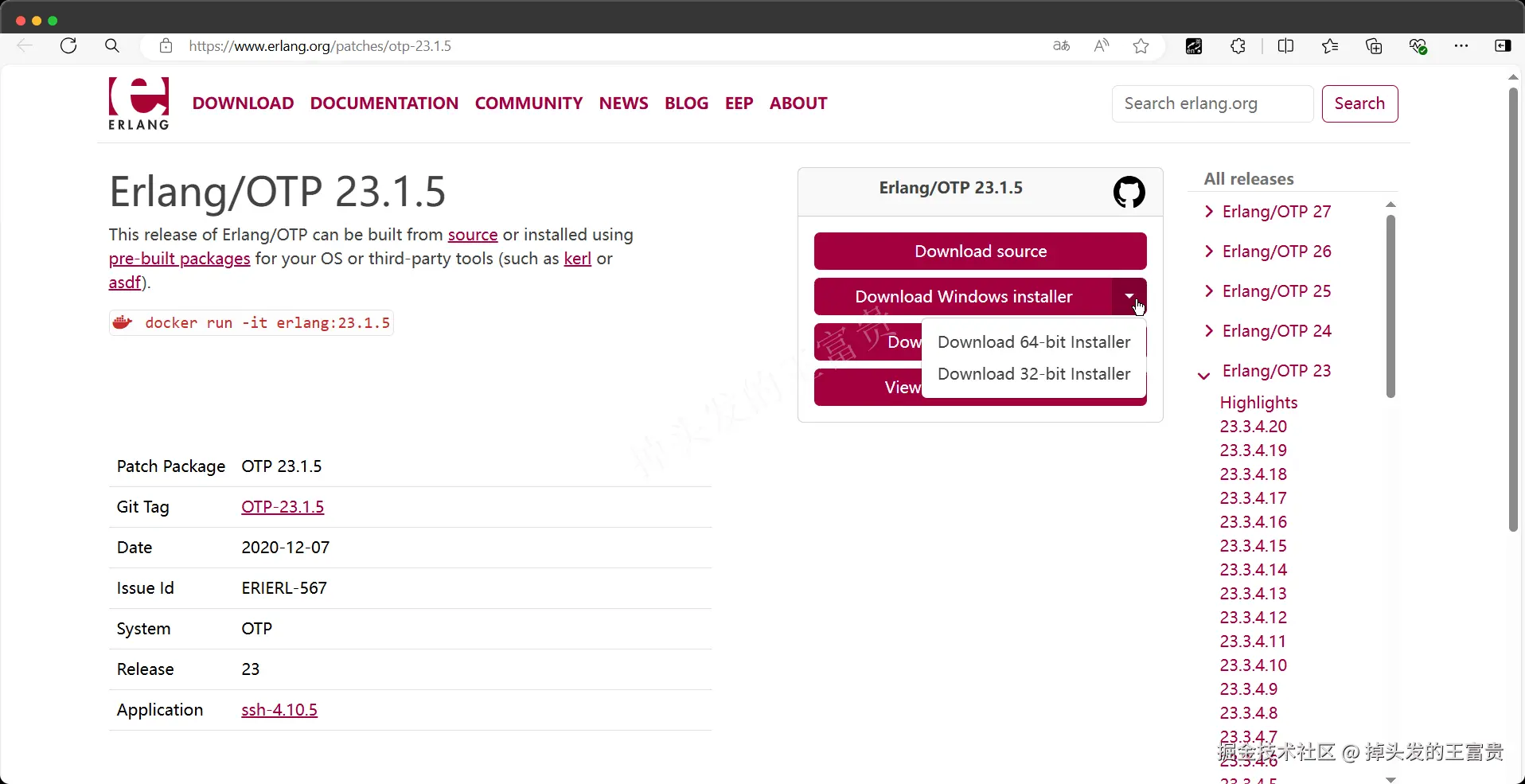Click the Download Windows installer button
This screenshot has height=784, width=1525.
tap(963, 297)
